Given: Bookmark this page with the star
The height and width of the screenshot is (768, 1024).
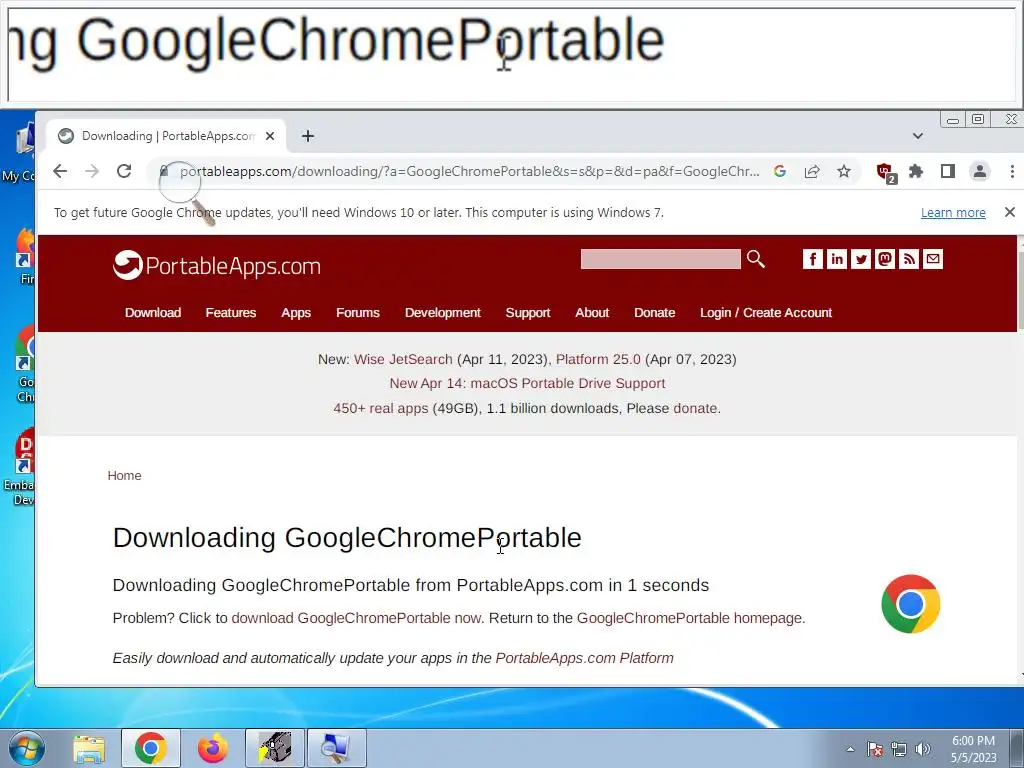Looking at the screenshot, I should [x=844, y=171].
